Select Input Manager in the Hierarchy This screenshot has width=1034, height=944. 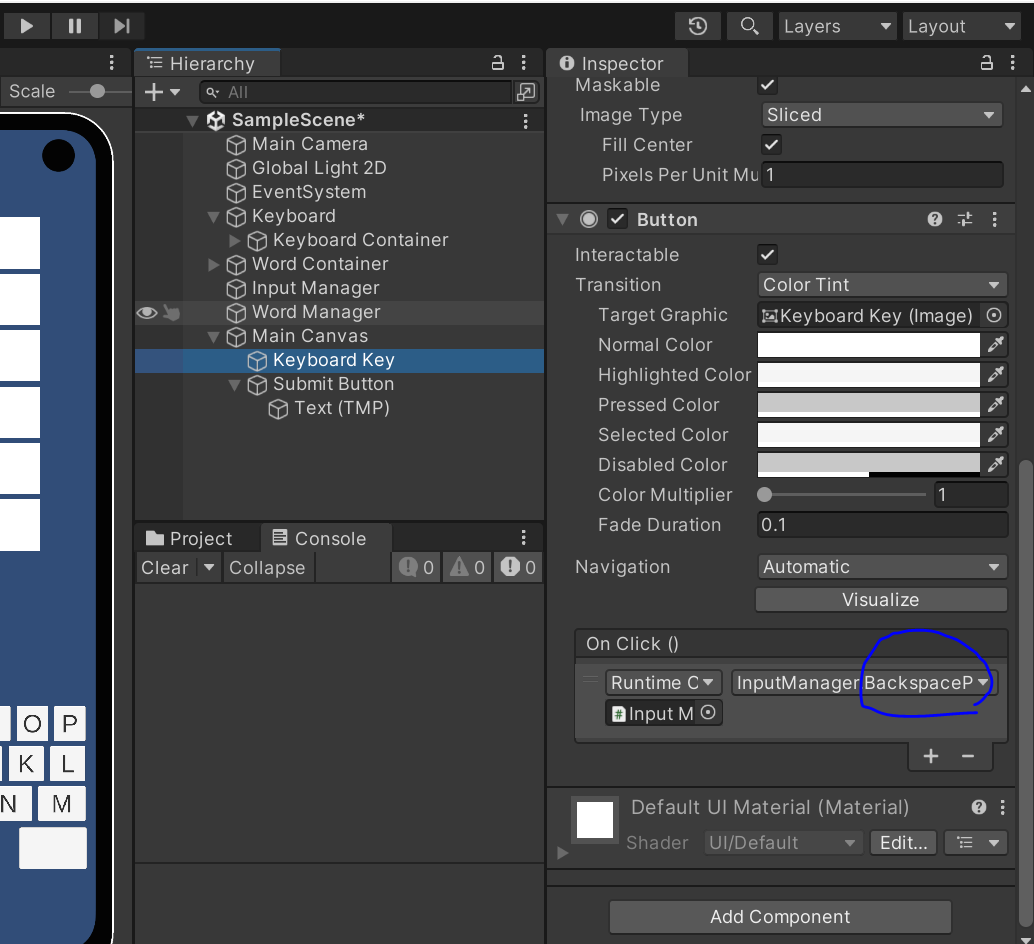click(x=315, y=288)
